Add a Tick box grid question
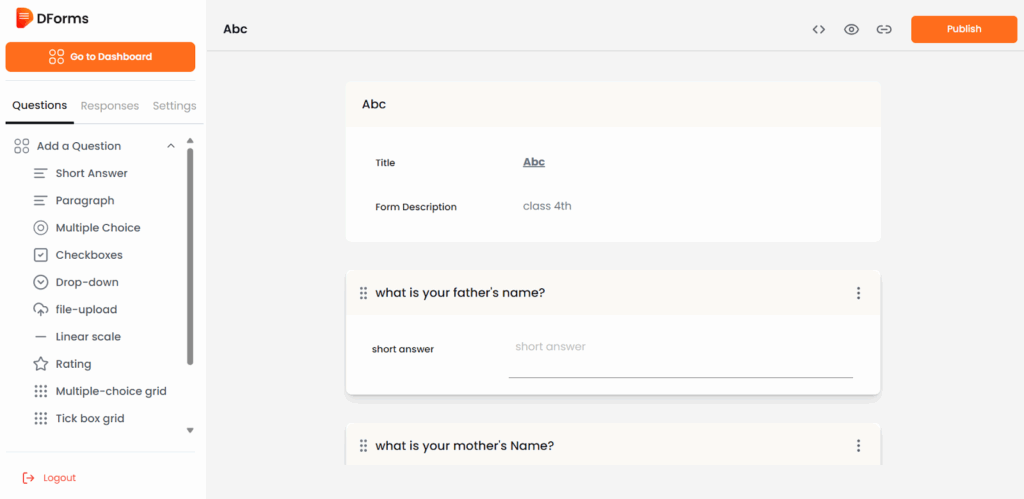 tap(89, 418)
